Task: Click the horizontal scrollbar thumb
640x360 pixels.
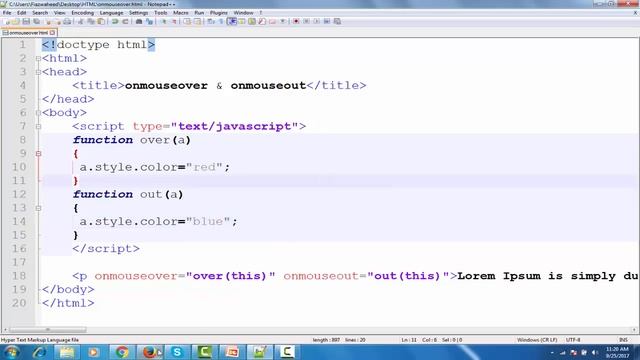Action: coord(48,329)
